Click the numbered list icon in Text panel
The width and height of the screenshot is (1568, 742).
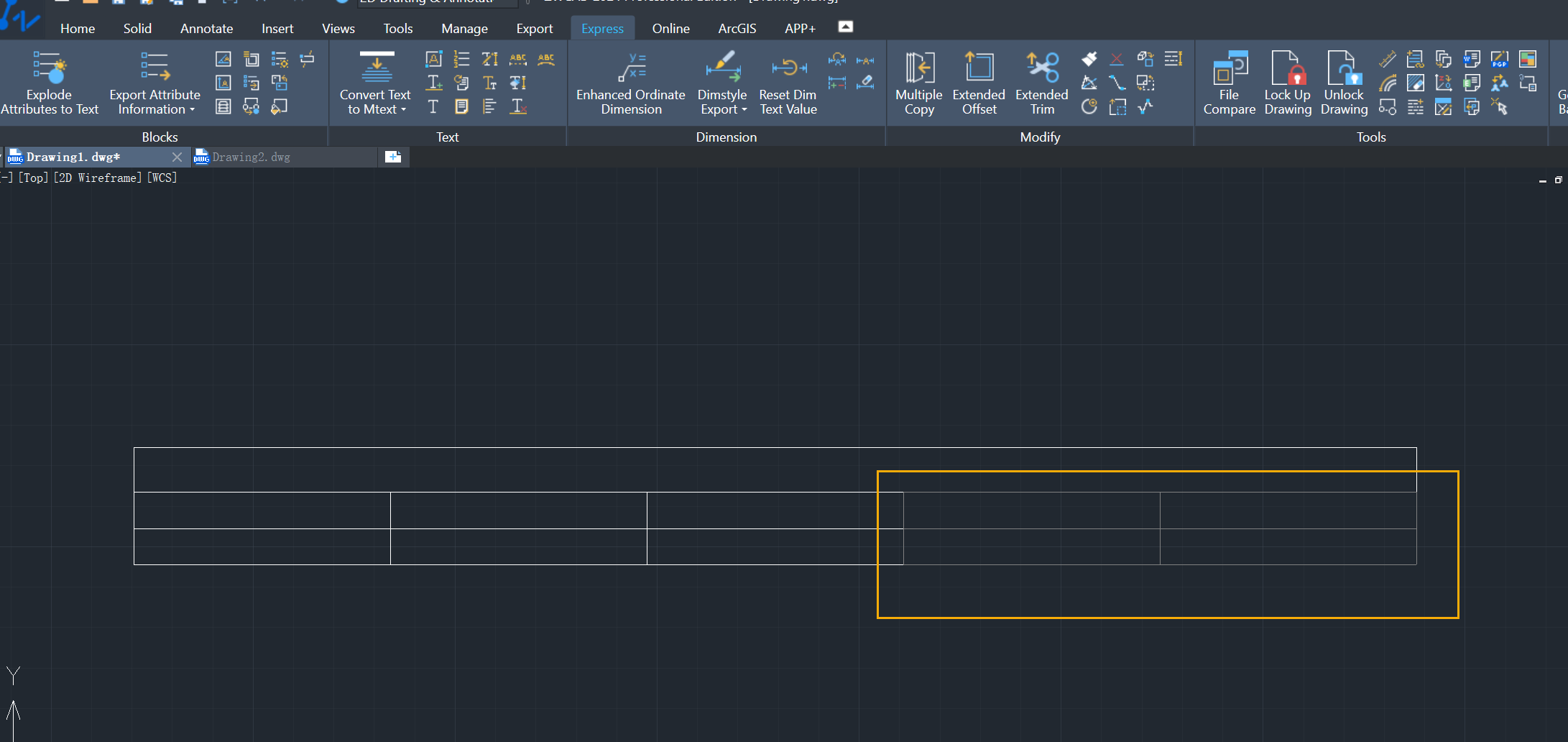pyautogui.click(x=461, y=59)
